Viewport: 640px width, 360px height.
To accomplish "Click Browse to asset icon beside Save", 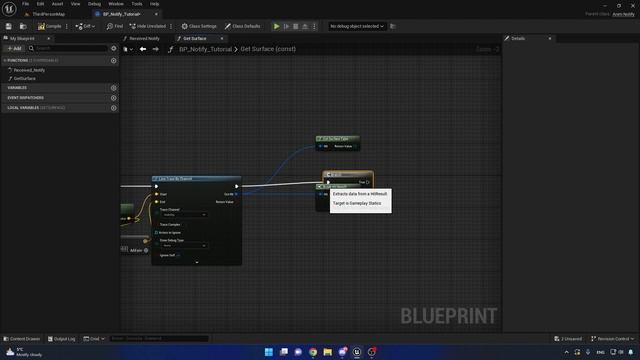I will click(x=23, y=26).
